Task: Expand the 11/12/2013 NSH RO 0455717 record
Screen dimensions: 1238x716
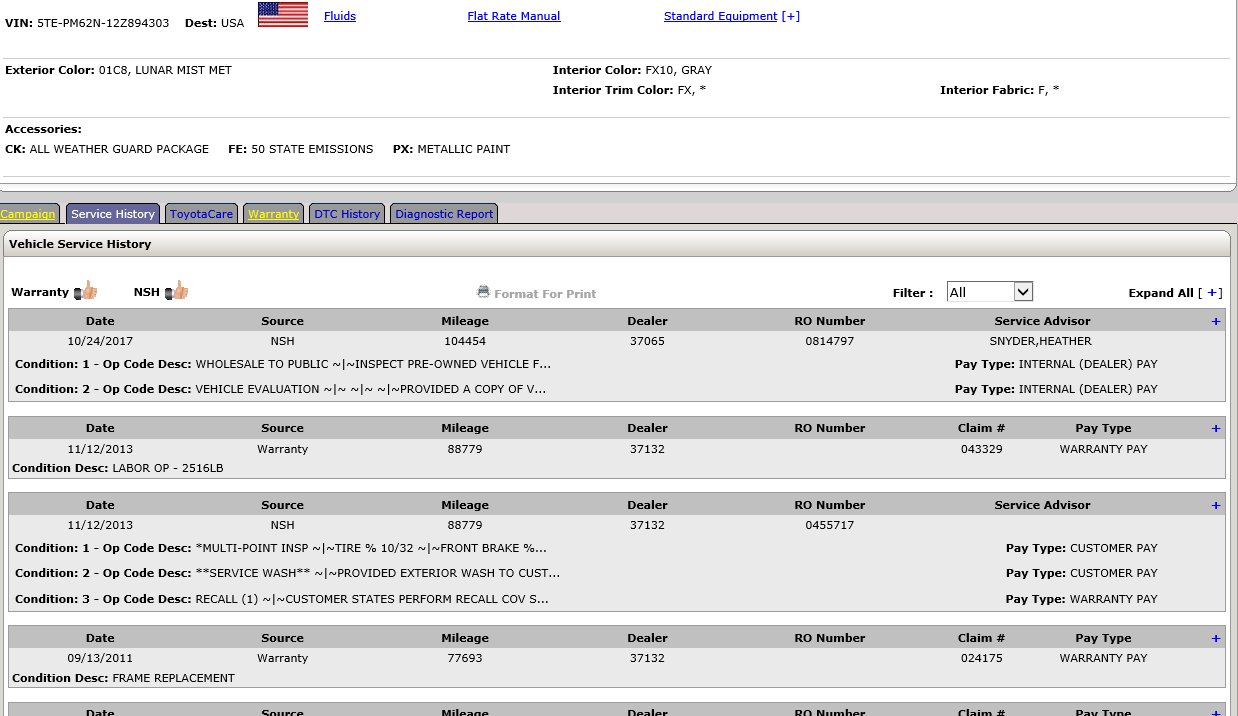Action: [1216, 505]
